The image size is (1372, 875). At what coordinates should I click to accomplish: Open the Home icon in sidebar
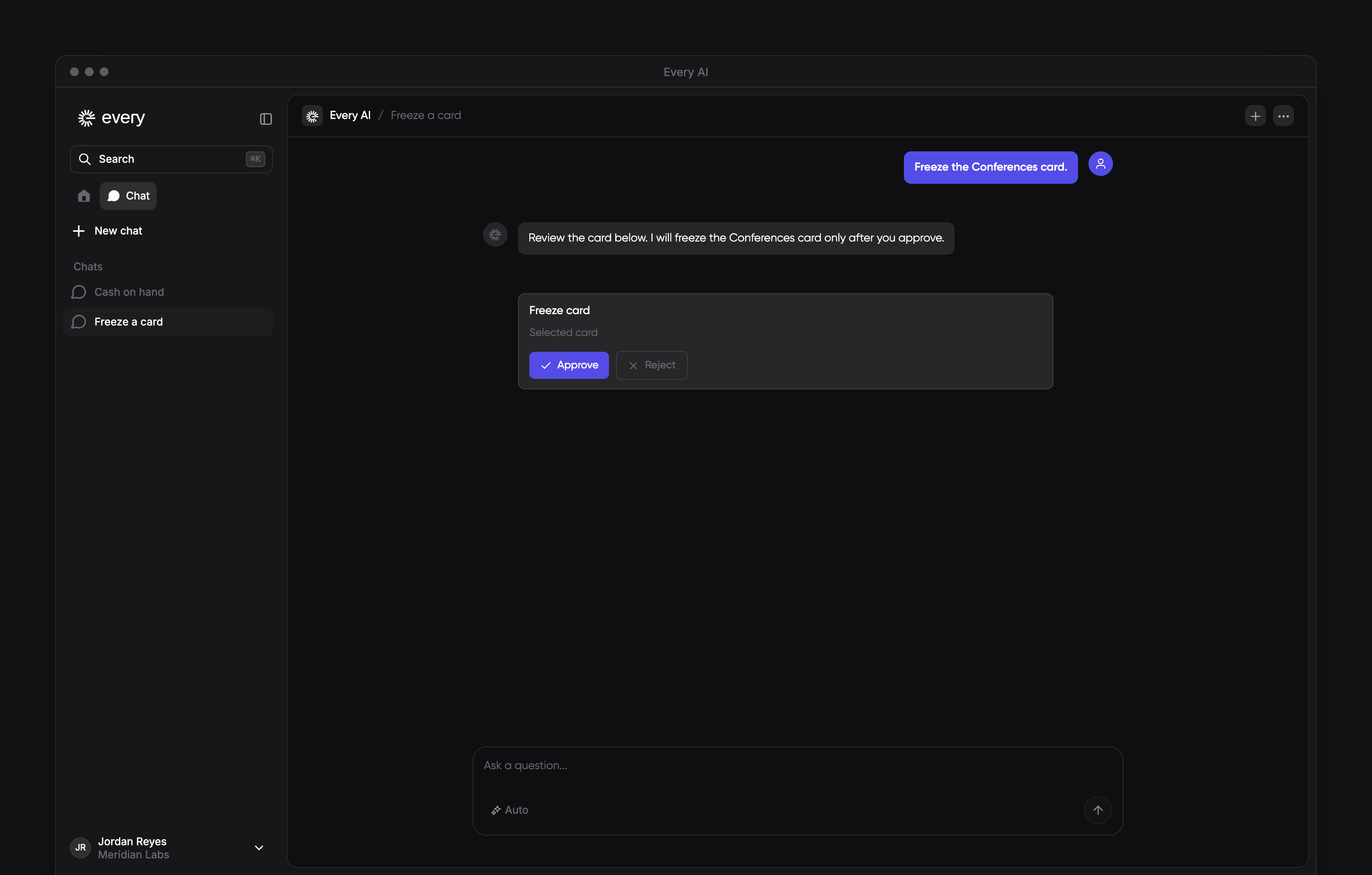point(84,196)
